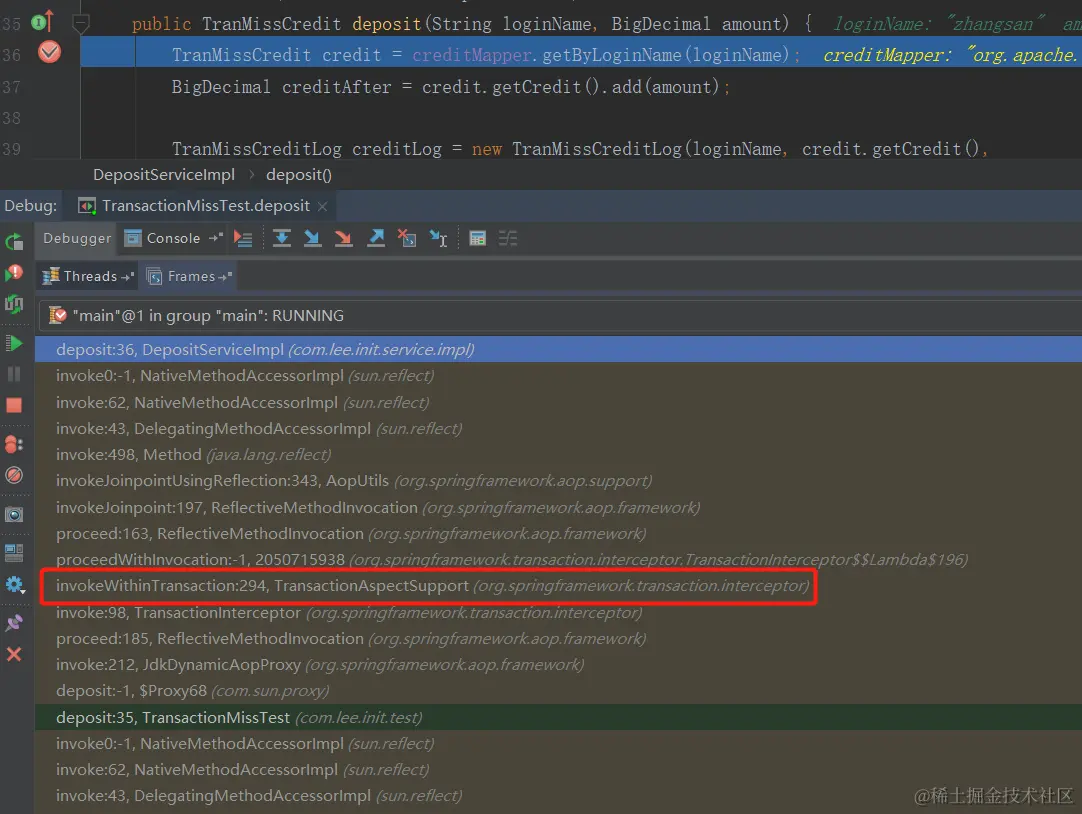Viewport: 1082px width, 814px height.
Task: Select frame proceedWithInvocation:-1, 2050715938
Action: tap(558, 559)
